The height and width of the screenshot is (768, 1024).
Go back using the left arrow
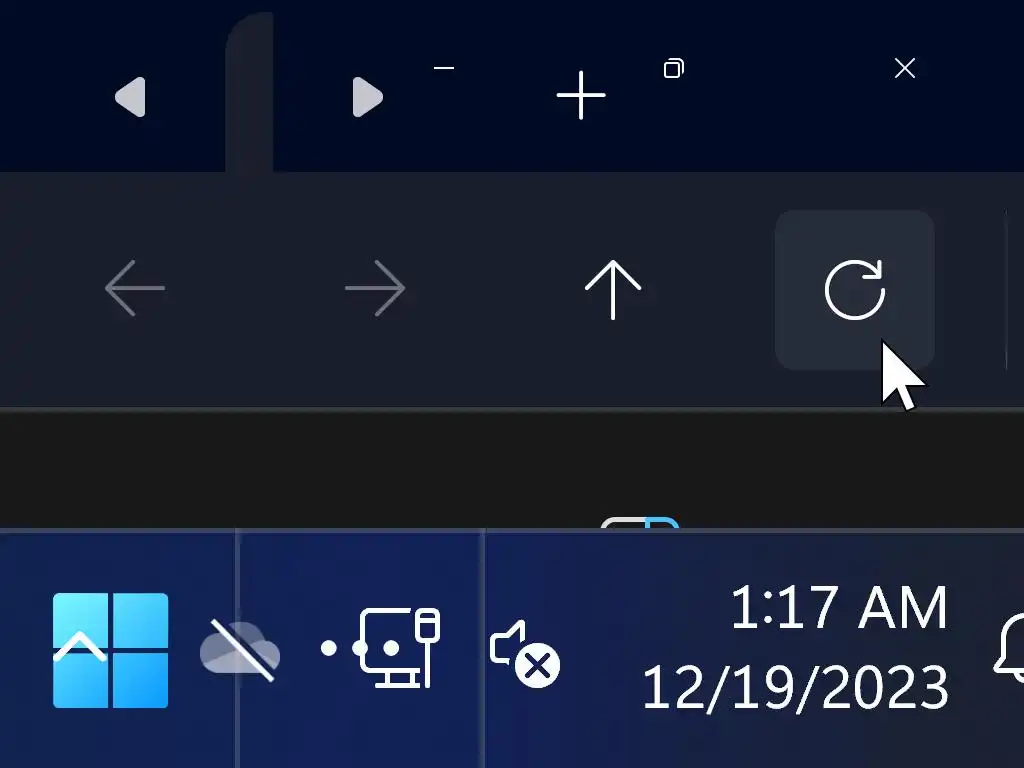135,288
